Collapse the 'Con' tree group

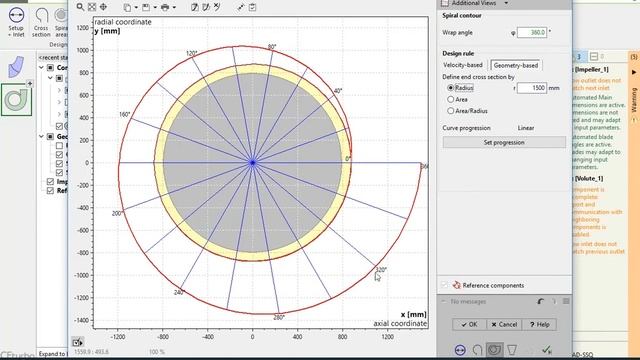(41, 67)
